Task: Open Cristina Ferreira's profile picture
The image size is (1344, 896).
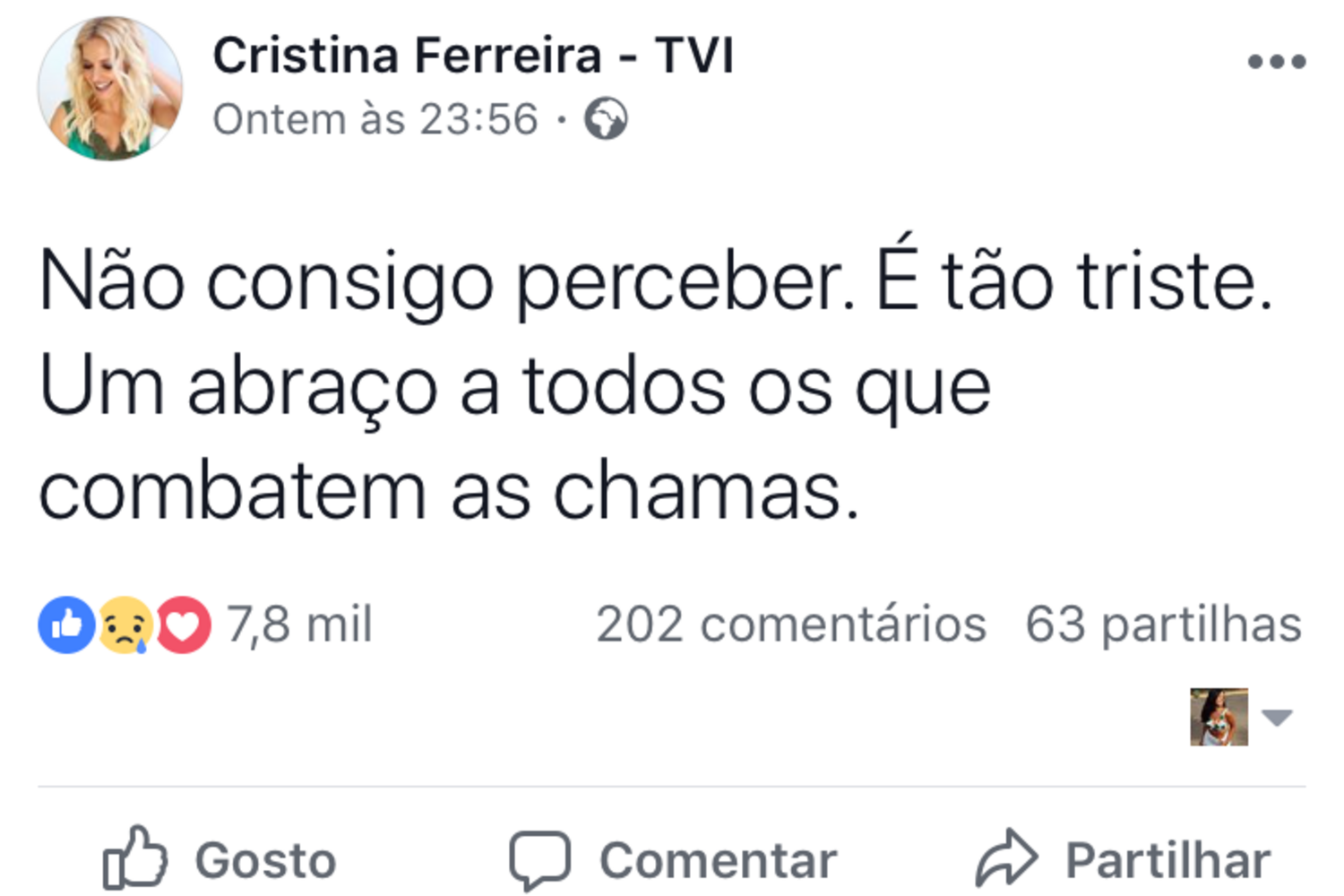Action: point(110,89)
